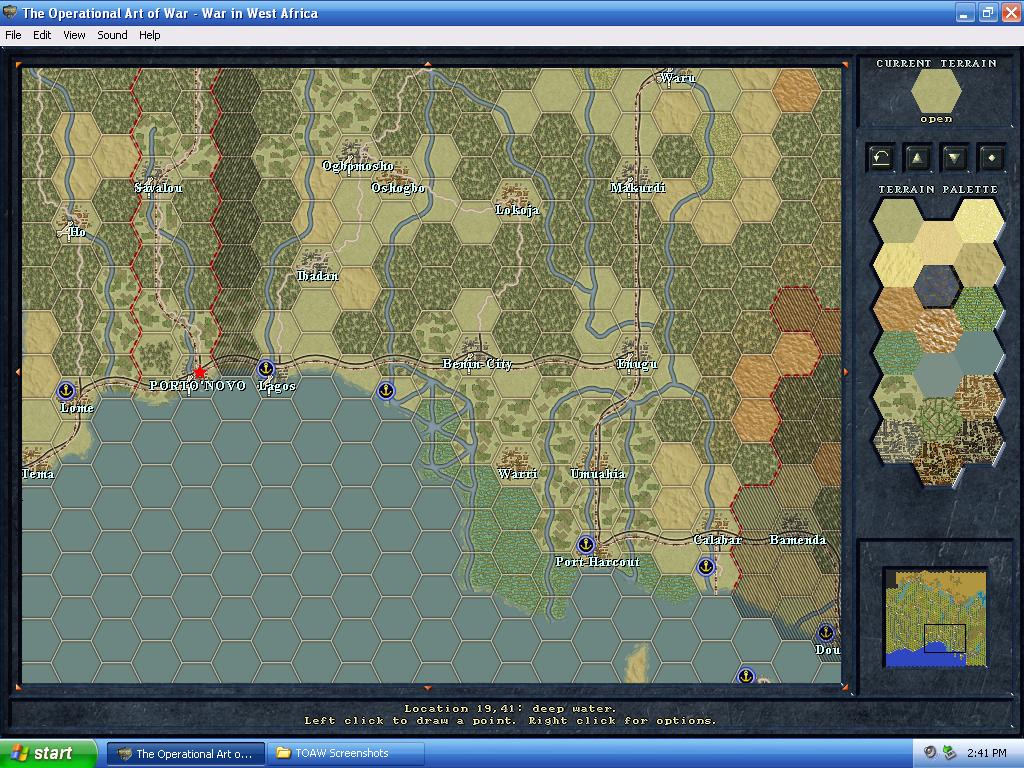
Task: Click the red star at Porto Novo
Action: 199,372
